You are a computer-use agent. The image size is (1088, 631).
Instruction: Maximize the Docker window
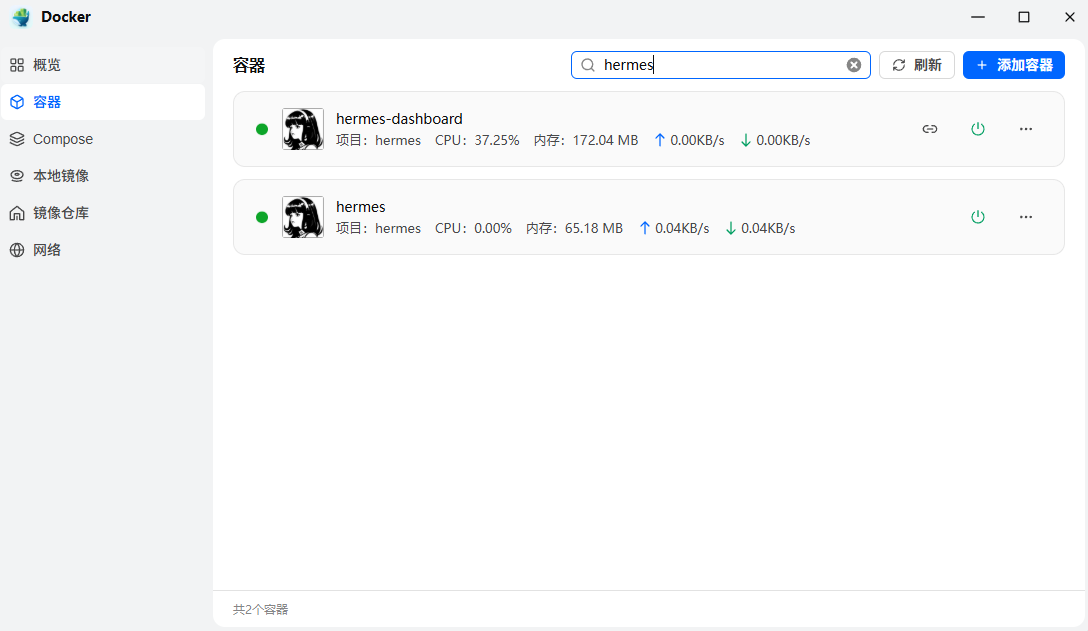(1023, 17)
